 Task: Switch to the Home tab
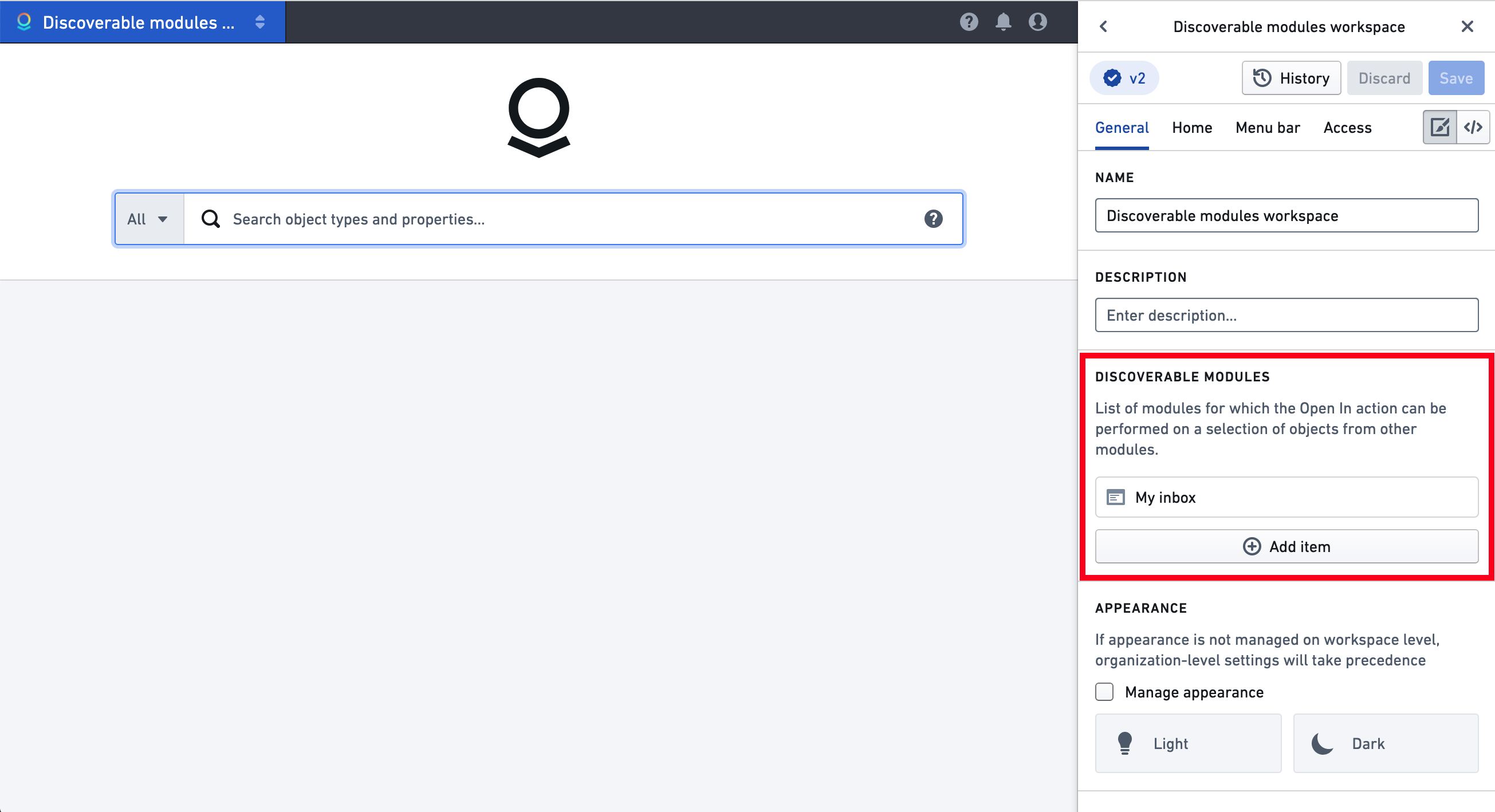click(x=1192, y=128)
